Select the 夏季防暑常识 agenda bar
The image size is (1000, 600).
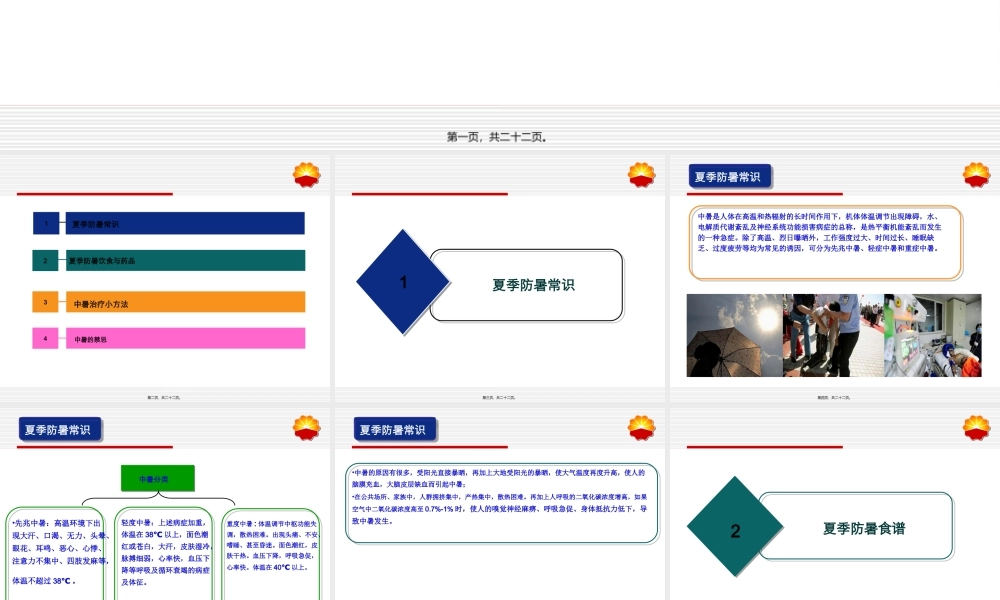coord(183,223)
